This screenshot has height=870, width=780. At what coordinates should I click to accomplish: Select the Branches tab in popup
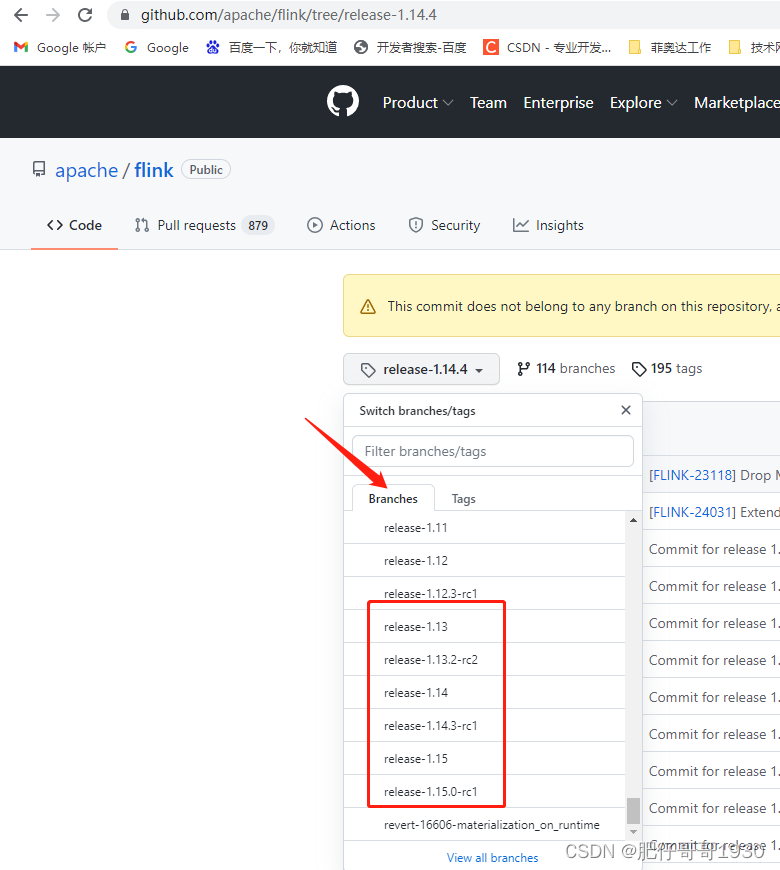tap(393, 498)
